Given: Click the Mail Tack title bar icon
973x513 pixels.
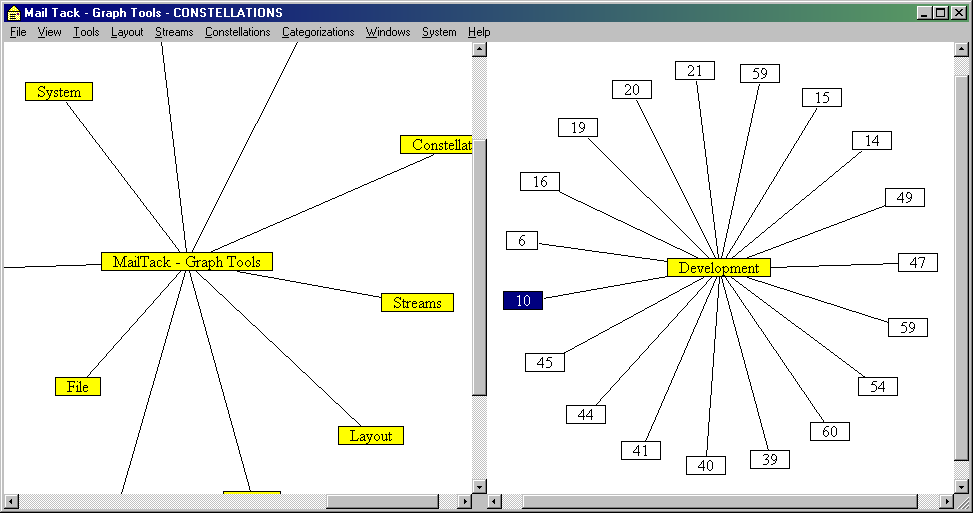Looking at the screenshot, I should [x=12, y=13].
